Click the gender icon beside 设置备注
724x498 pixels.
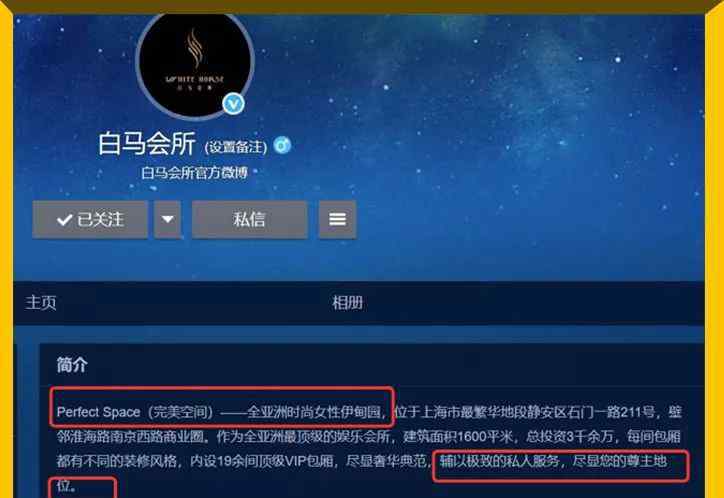point(282,145)
